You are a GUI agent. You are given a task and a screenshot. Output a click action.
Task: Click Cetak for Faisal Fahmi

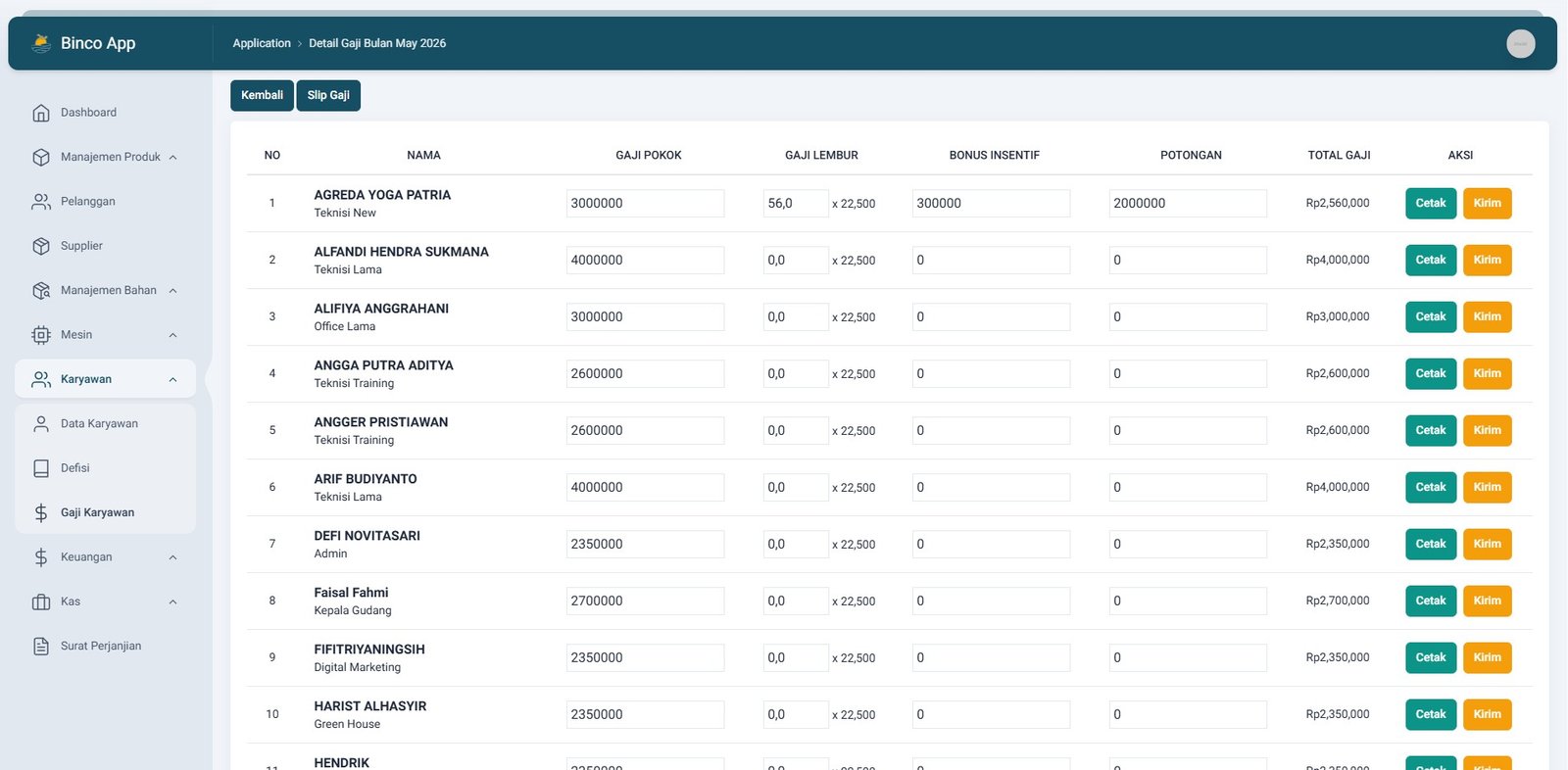tap(1431, 601)
